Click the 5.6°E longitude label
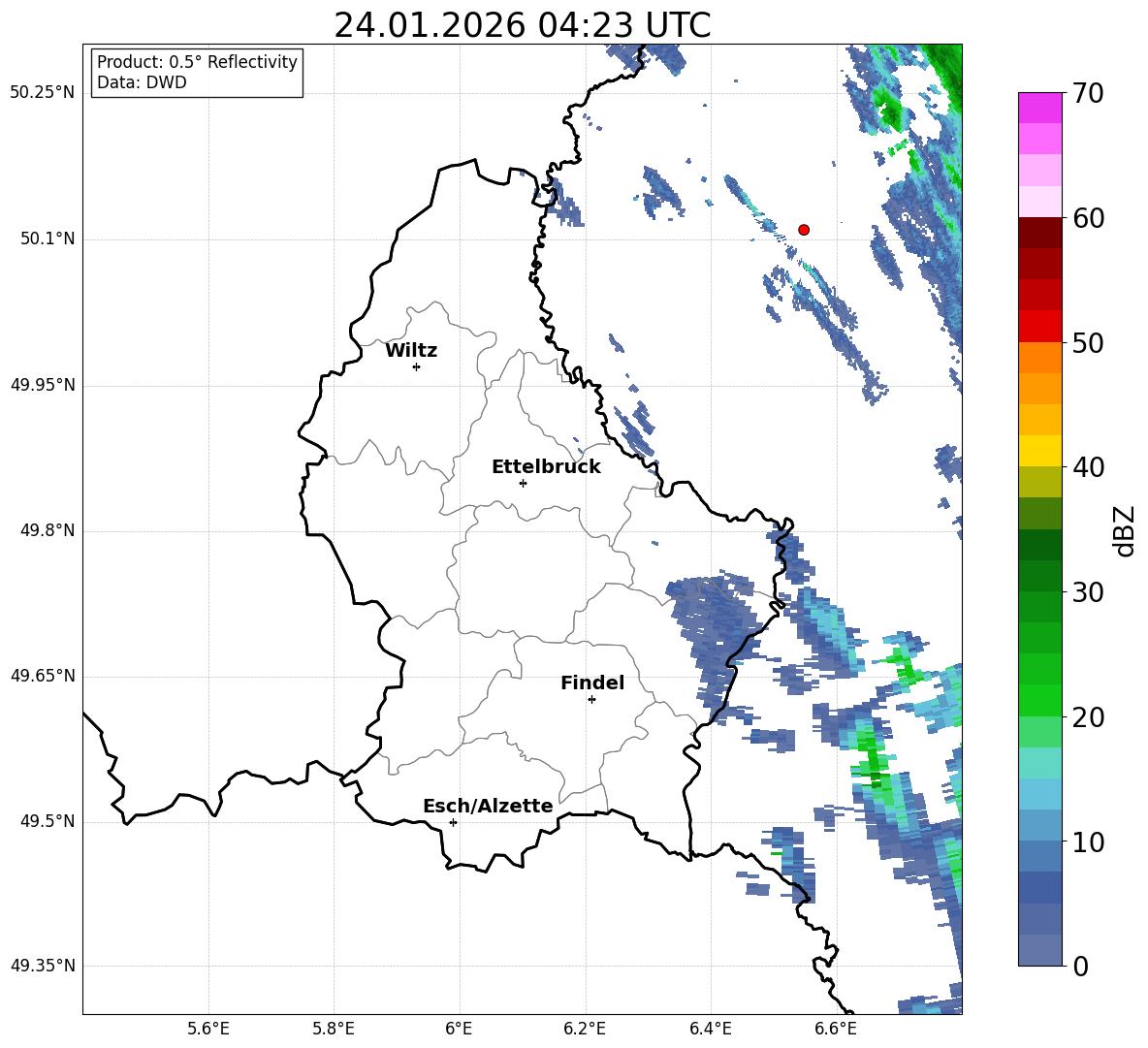Image resolution: width=1148 pixels, height=1048 pixels. coord(208,1029)
